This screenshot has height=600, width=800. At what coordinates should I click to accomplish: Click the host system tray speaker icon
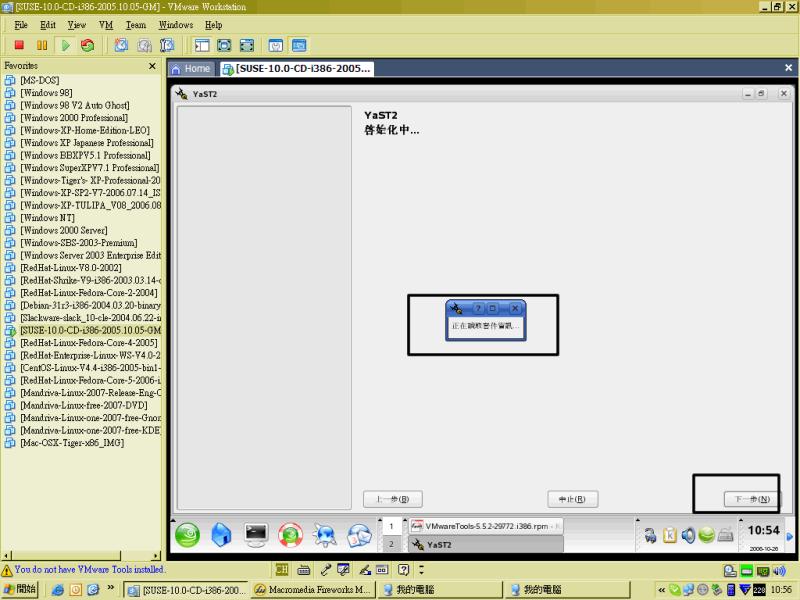pyautogui.click(x=779, y=570)
